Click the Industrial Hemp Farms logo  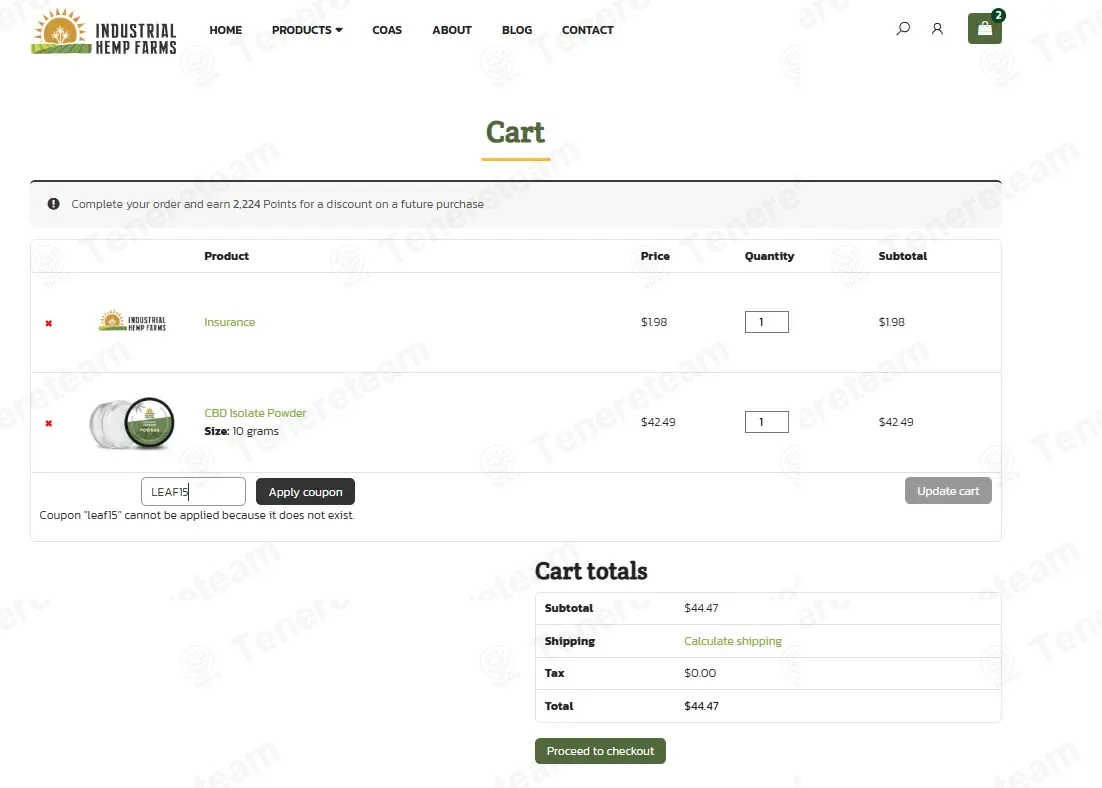(x=104, y=32)
